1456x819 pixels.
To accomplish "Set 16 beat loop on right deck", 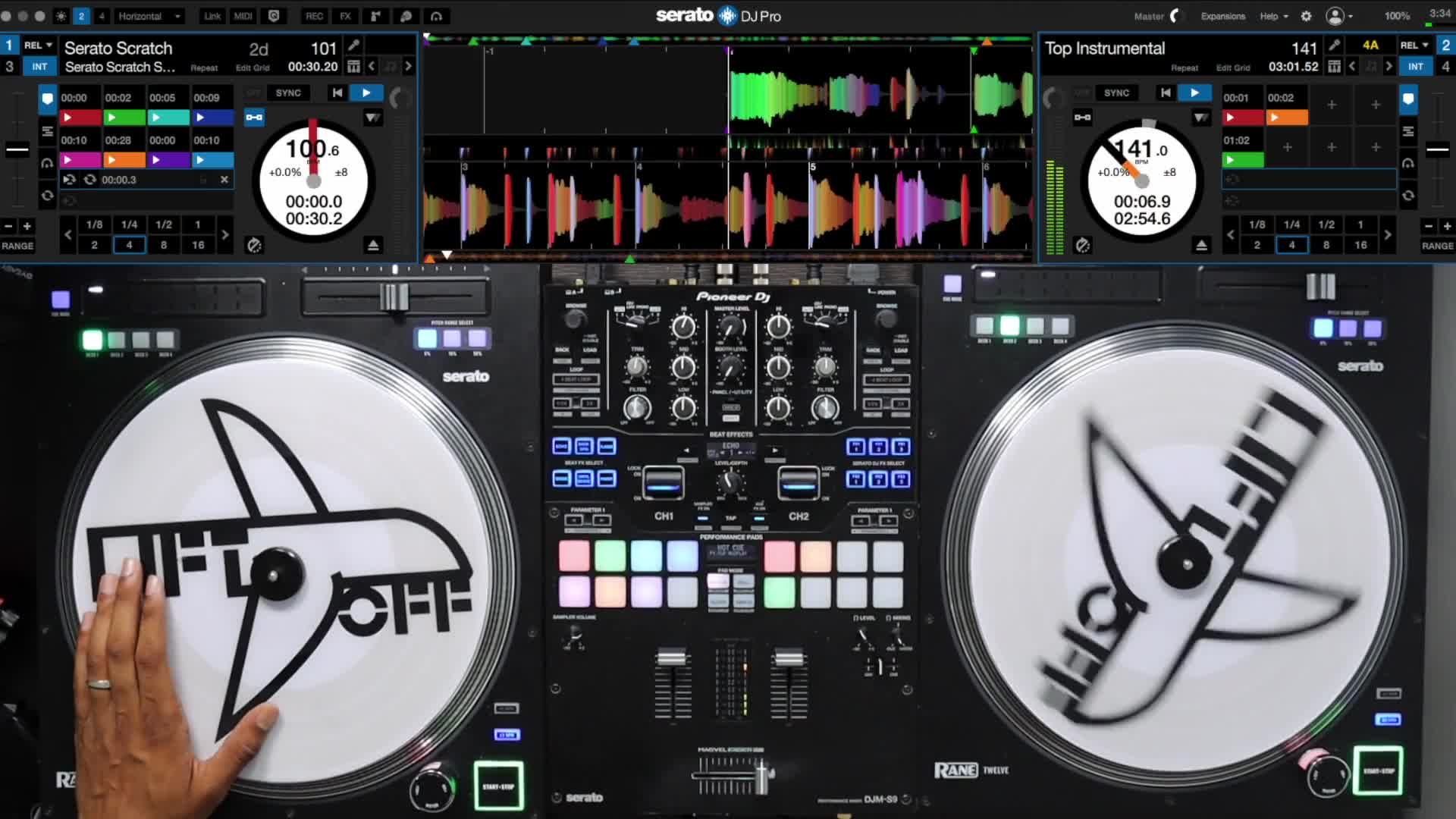I will tap(1360, 245).
